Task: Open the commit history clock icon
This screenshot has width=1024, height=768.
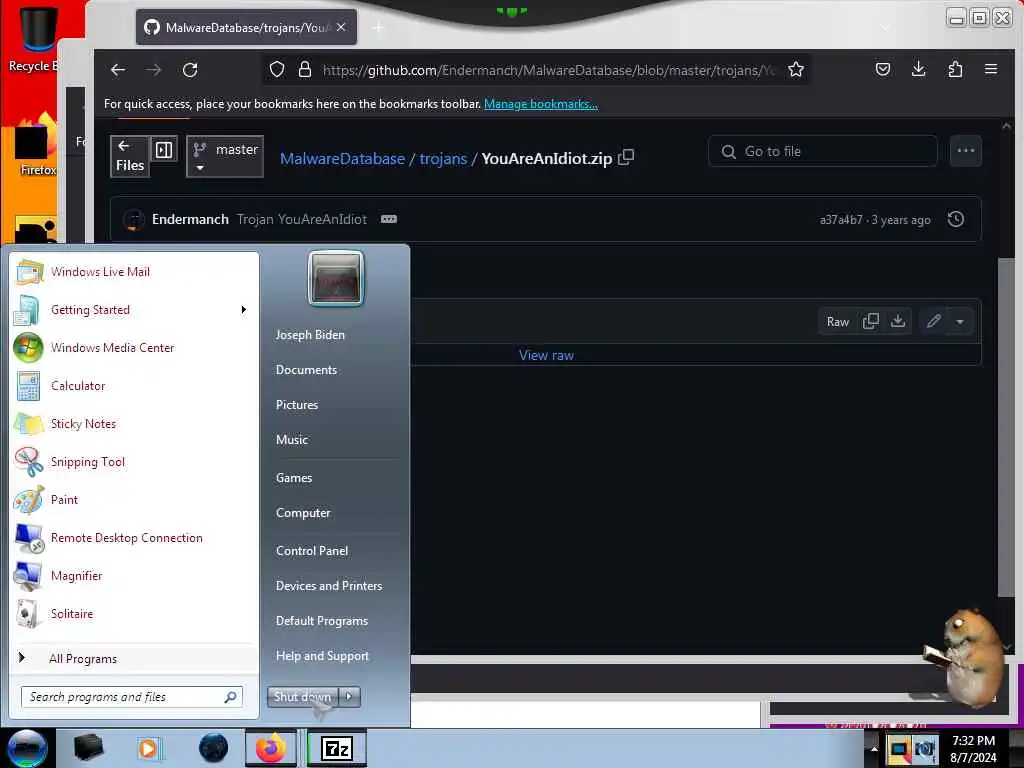Action: [955, 219]
